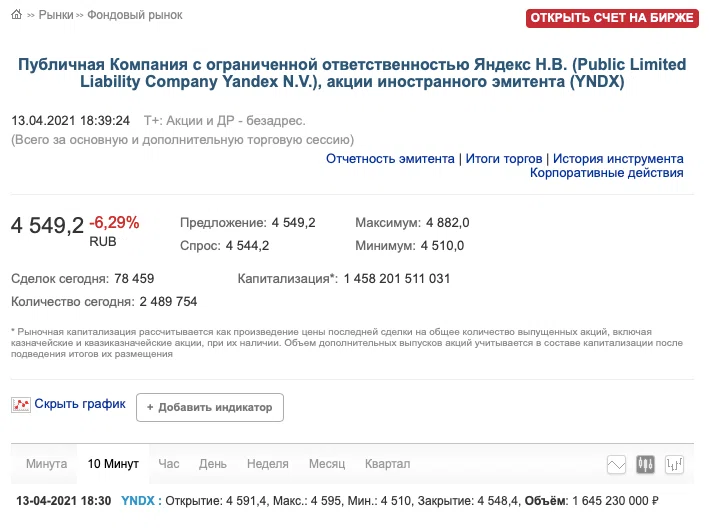Click the chart icon beside Скрыть график
709x528 pixels.
(21, 405)
